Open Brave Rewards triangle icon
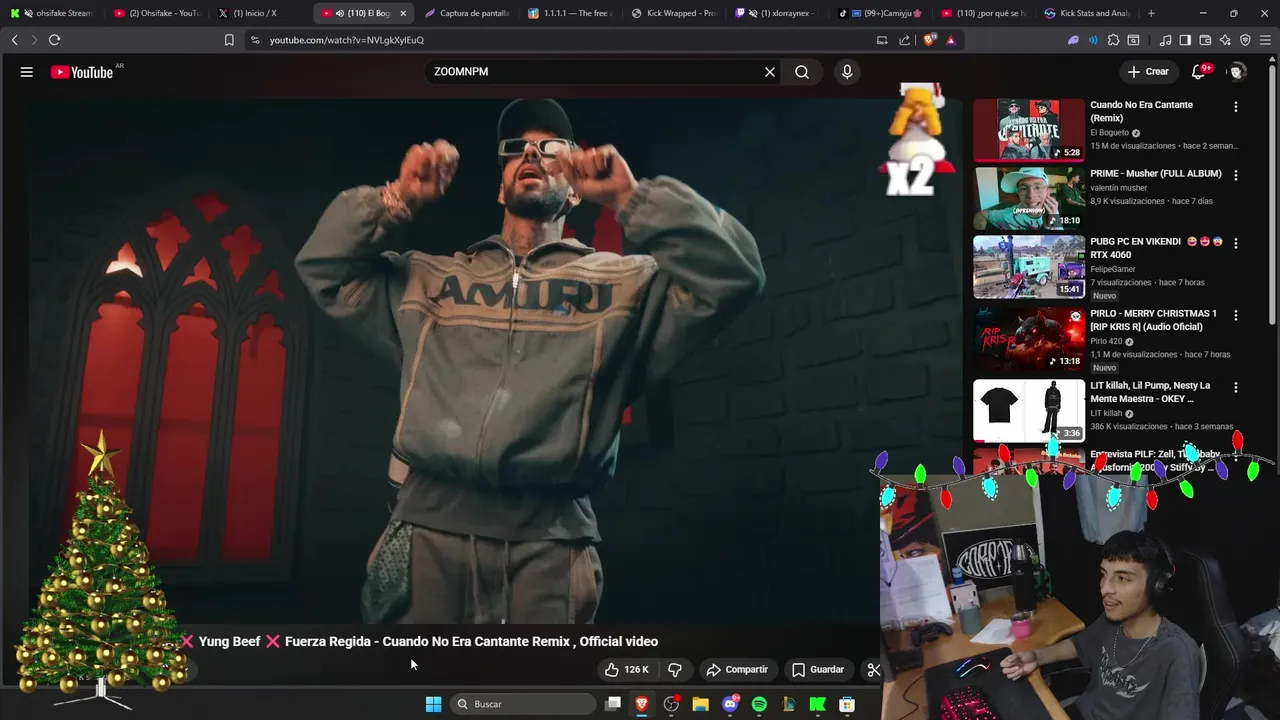Image resolution: width=1280 pixels, height=720 pixels. coord(951,40)
